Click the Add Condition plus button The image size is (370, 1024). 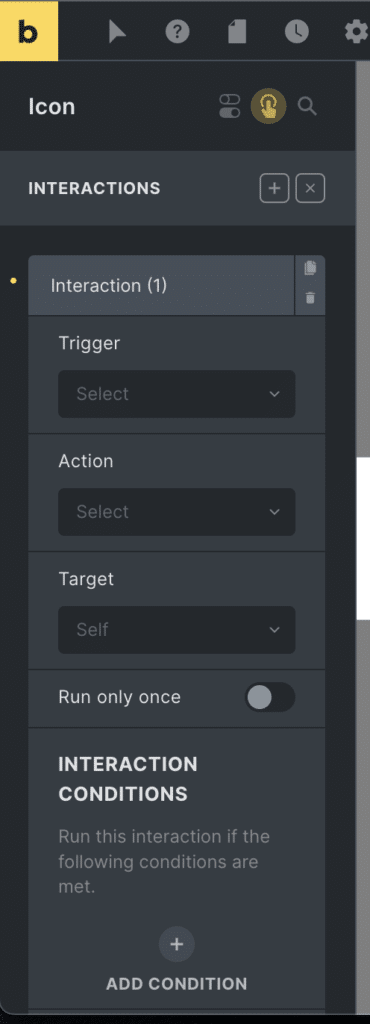(x=177, y=944)
